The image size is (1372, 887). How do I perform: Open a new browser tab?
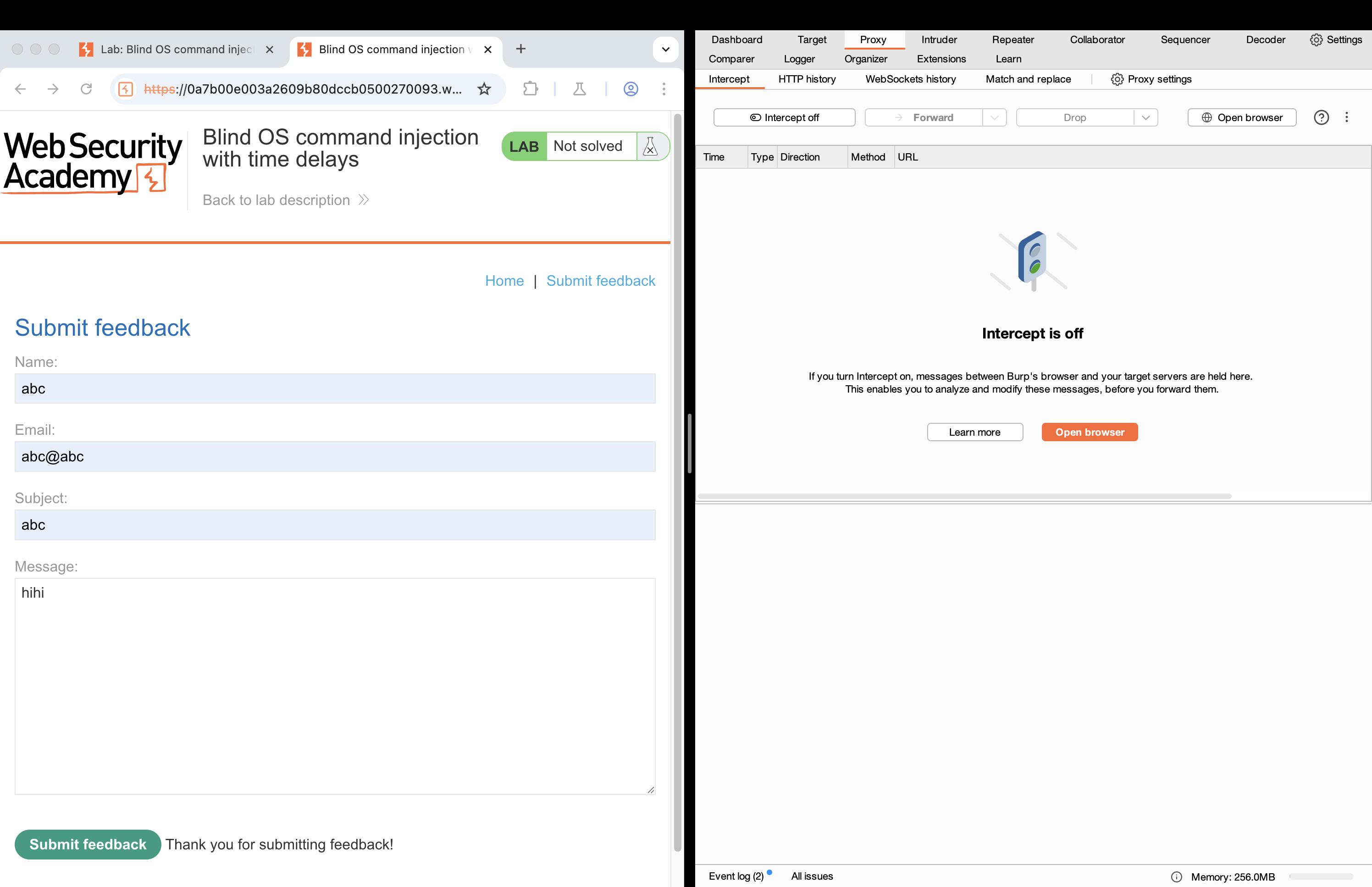coord(520,49)
